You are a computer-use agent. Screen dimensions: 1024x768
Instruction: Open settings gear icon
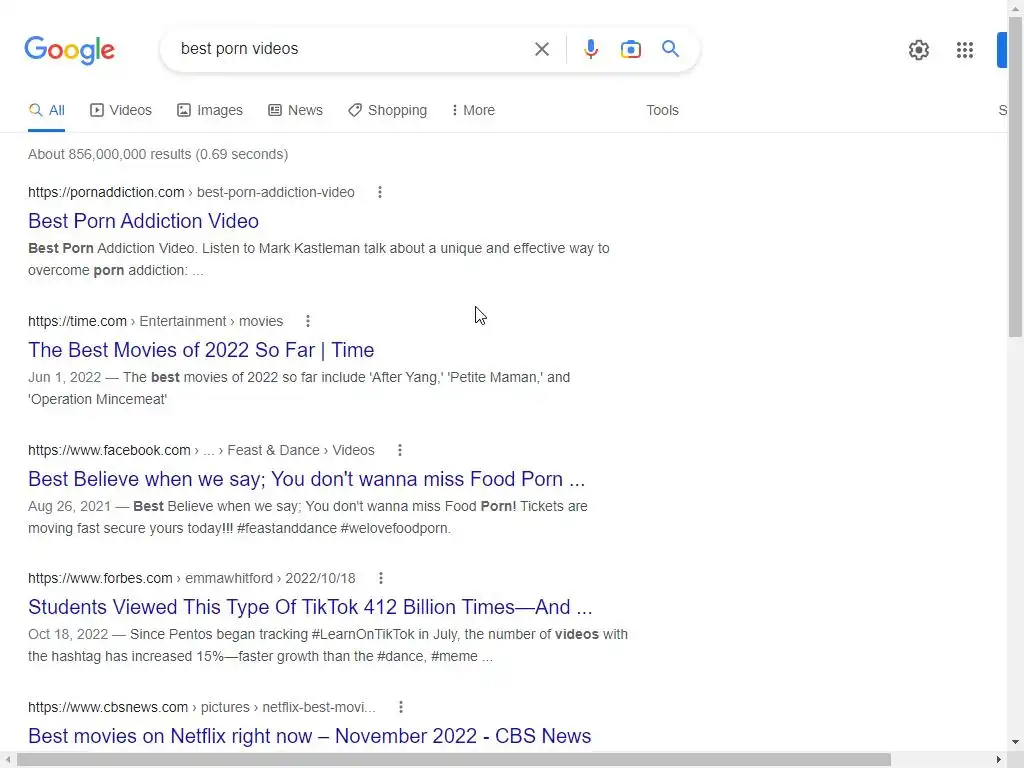[x=918, y=50]
